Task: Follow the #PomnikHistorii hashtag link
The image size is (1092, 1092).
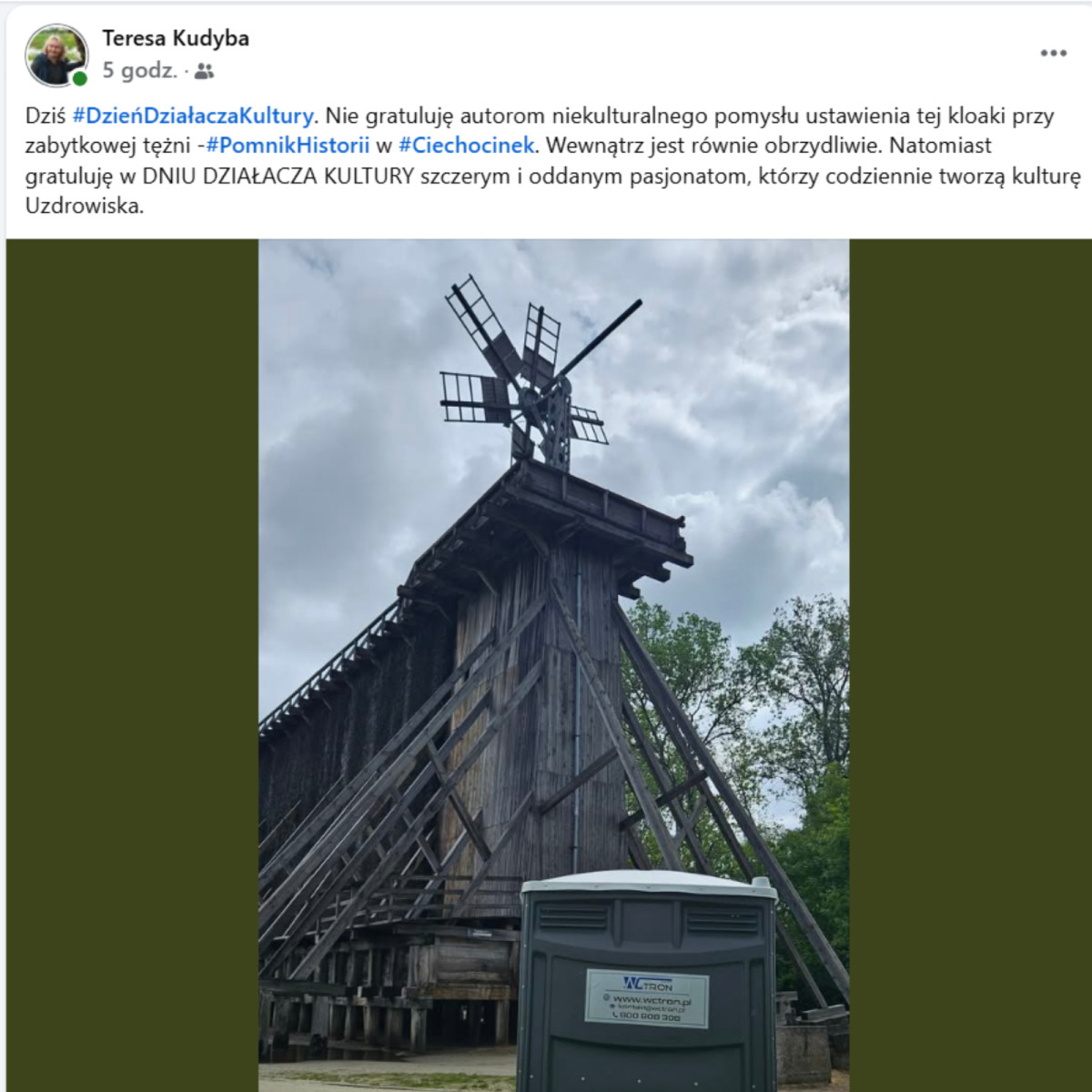Action: [x=288, y=146]
